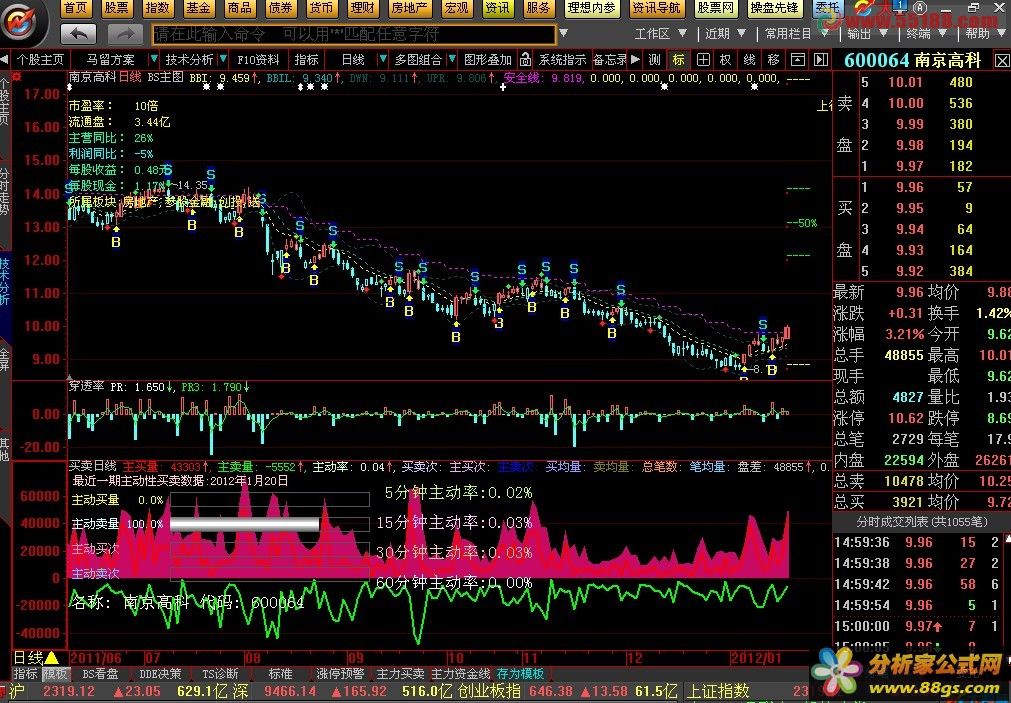Select the TS诊断 bottom tab
This screenshot has height=703, width=1011.
click(220, 673)
